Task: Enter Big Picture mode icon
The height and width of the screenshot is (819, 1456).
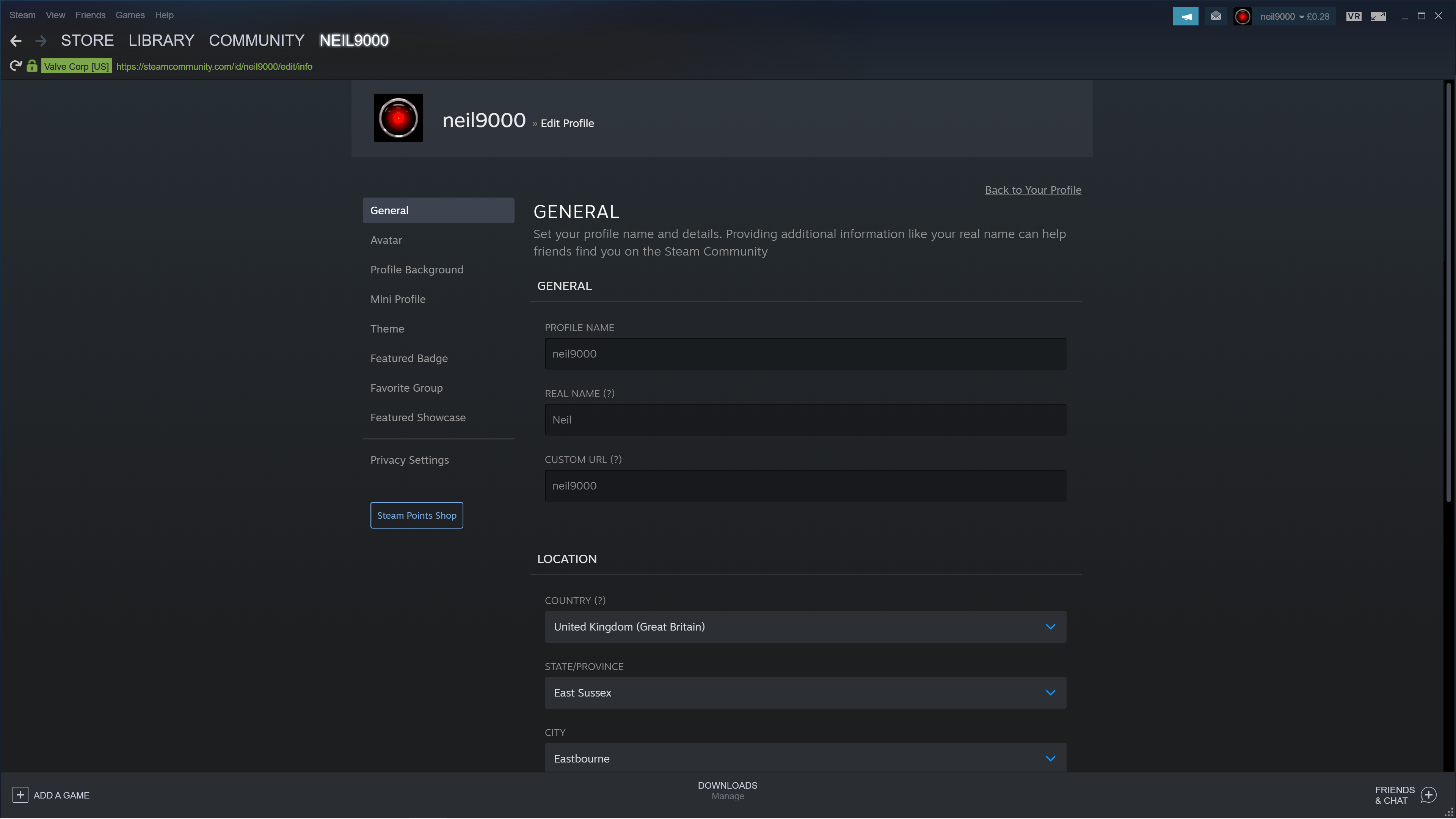Action: [1378, 16]
